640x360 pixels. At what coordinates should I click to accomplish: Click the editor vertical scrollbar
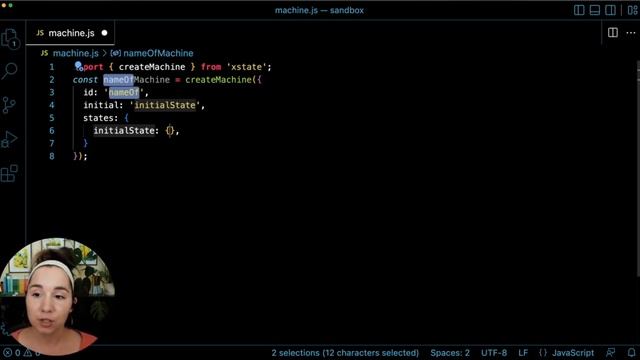pyautogui.click(x=638, y=169)
